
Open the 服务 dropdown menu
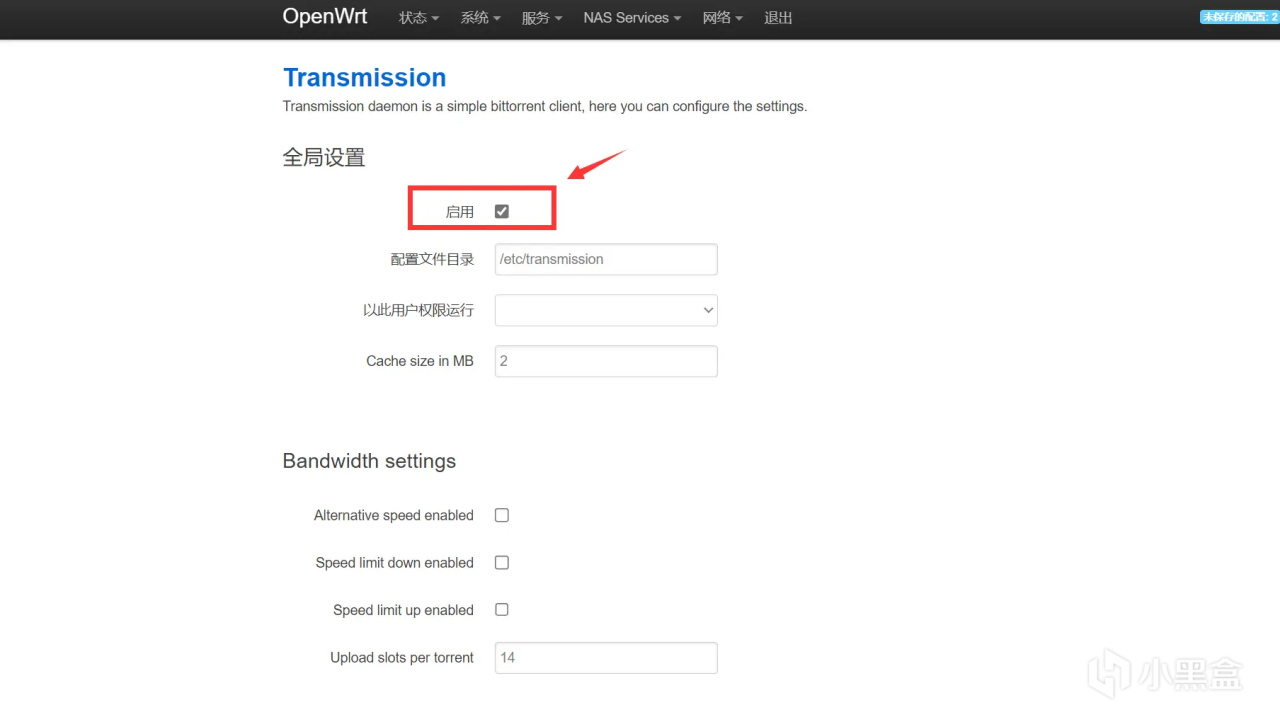pyautogui.click(x=542, y=18)
